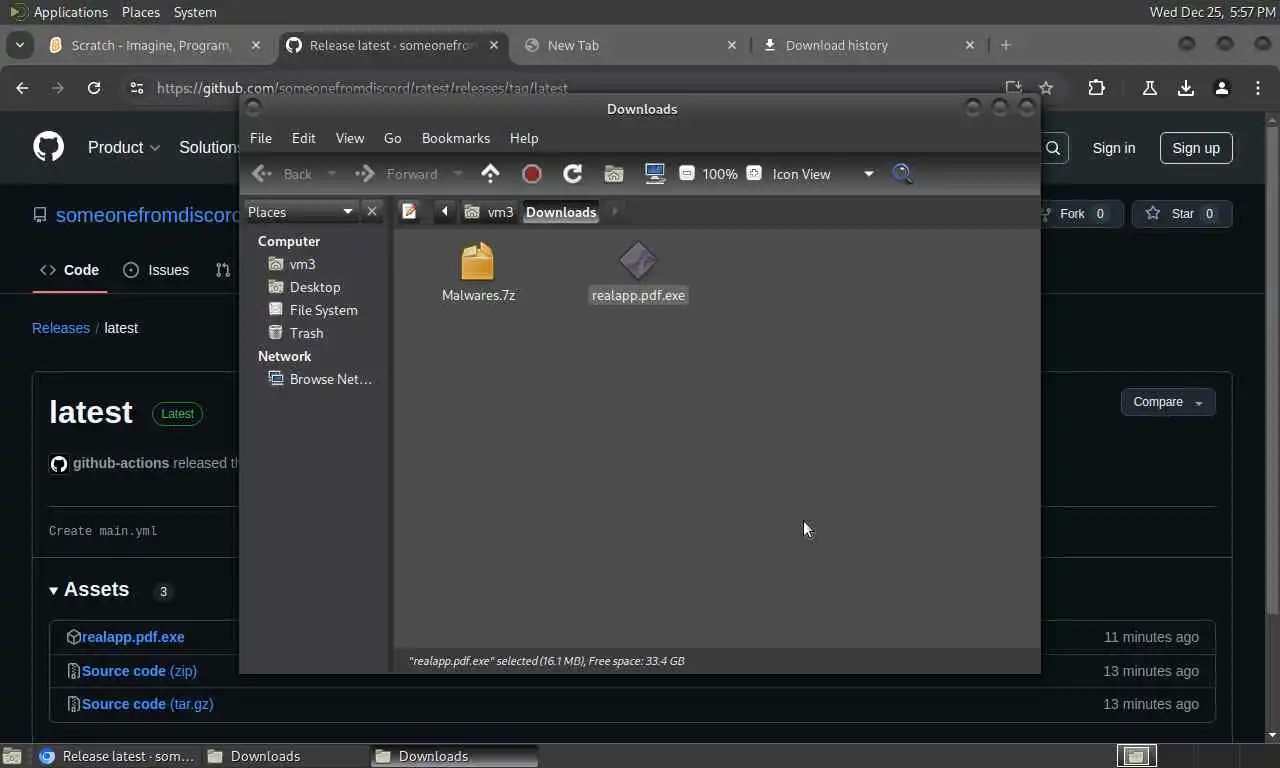
Task: Select the realapp.pdf.exe file icon
Action: coord(638,262)
